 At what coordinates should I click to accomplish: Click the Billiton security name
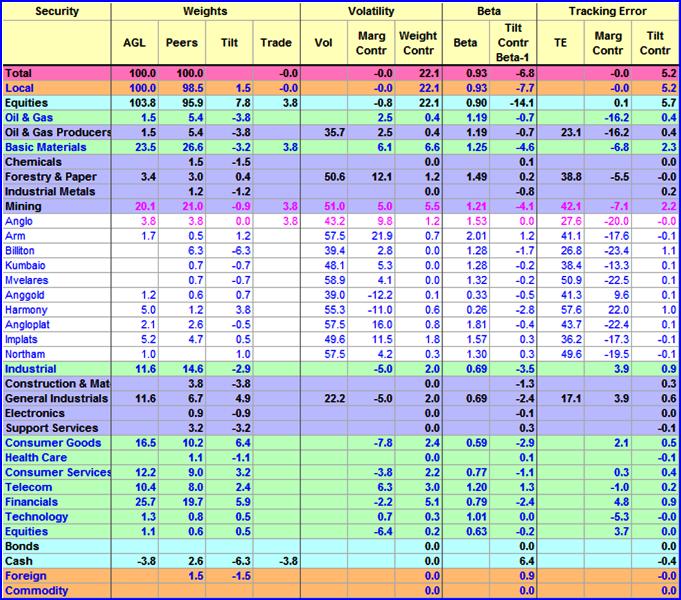pos(20,251)
